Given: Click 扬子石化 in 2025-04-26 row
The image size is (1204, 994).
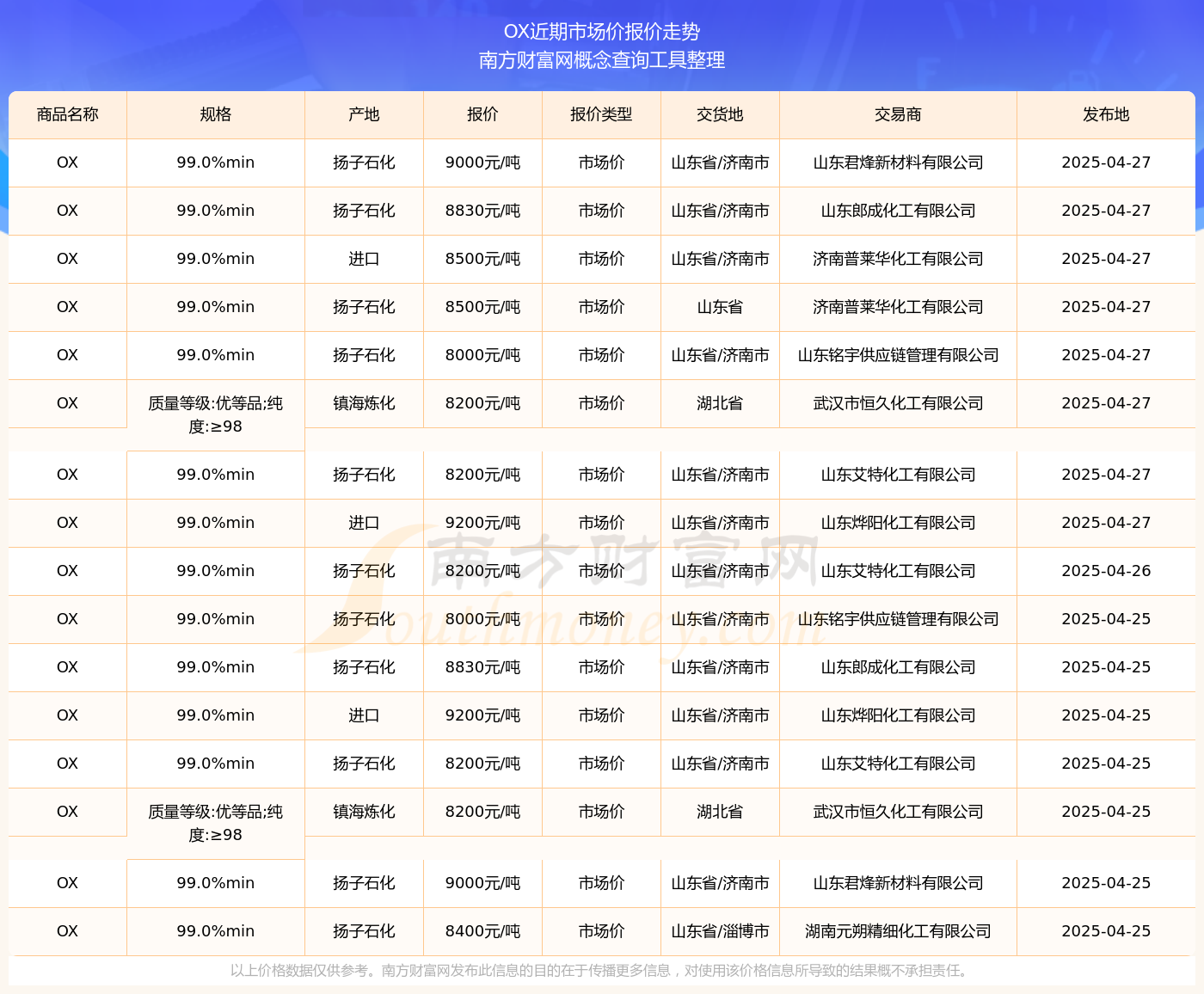Looking at the screenshot, I should tap(364, 571).
